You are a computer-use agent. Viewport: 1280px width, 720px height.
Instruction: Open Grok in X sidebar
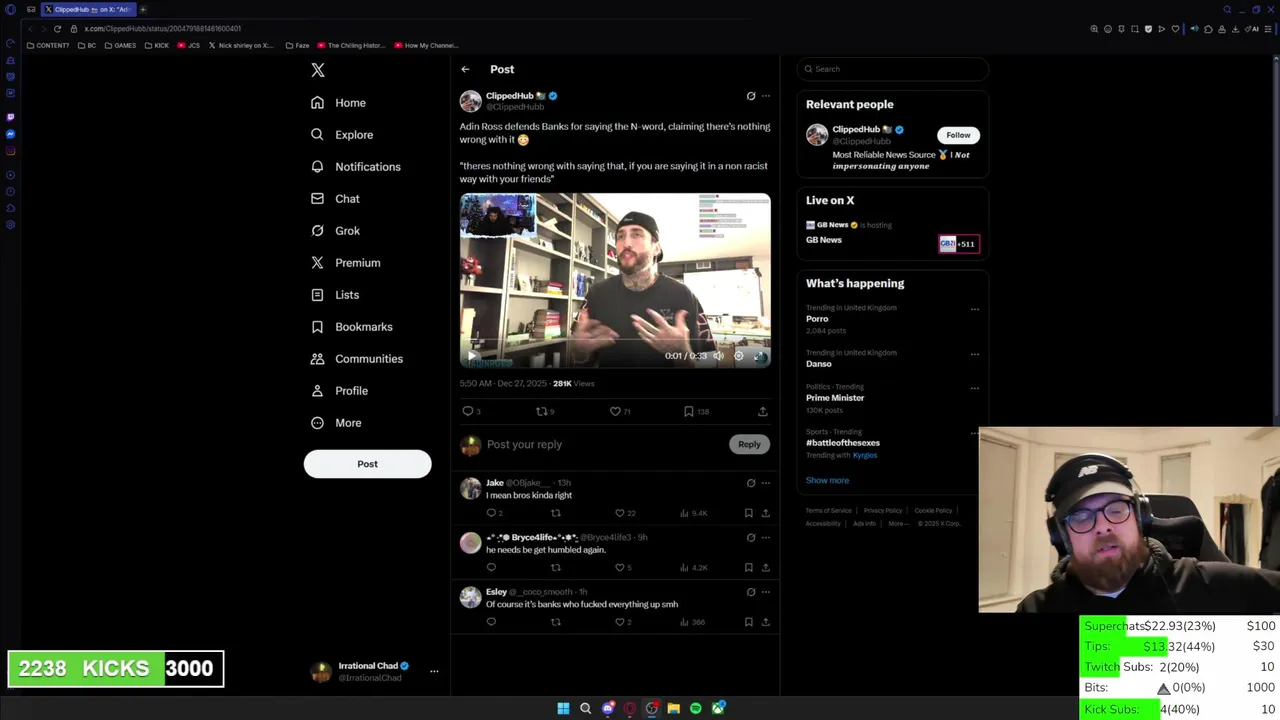coord(335,231)
